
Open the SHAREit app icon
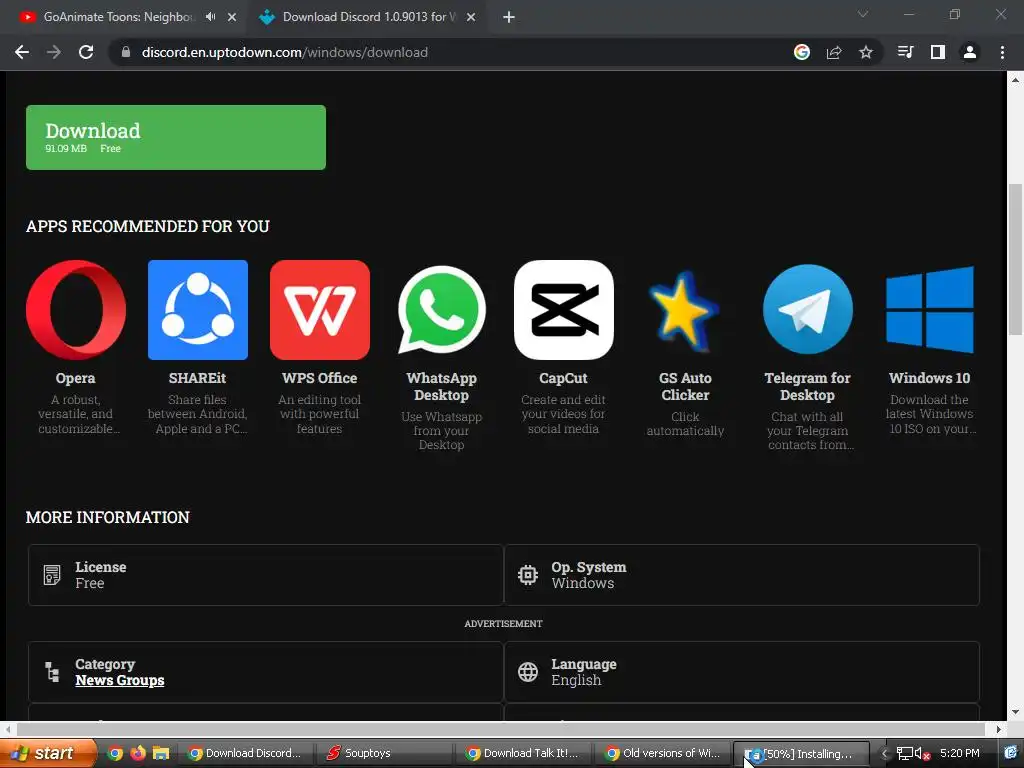198,310
